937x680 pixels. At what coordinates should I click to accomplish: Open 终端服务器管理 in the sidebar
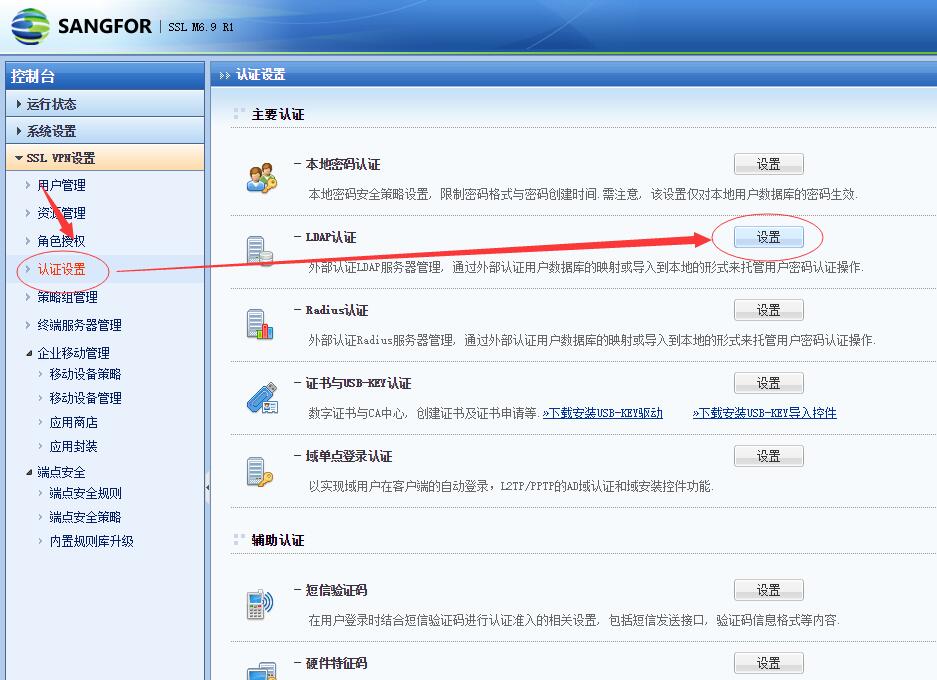click(79, 325)
